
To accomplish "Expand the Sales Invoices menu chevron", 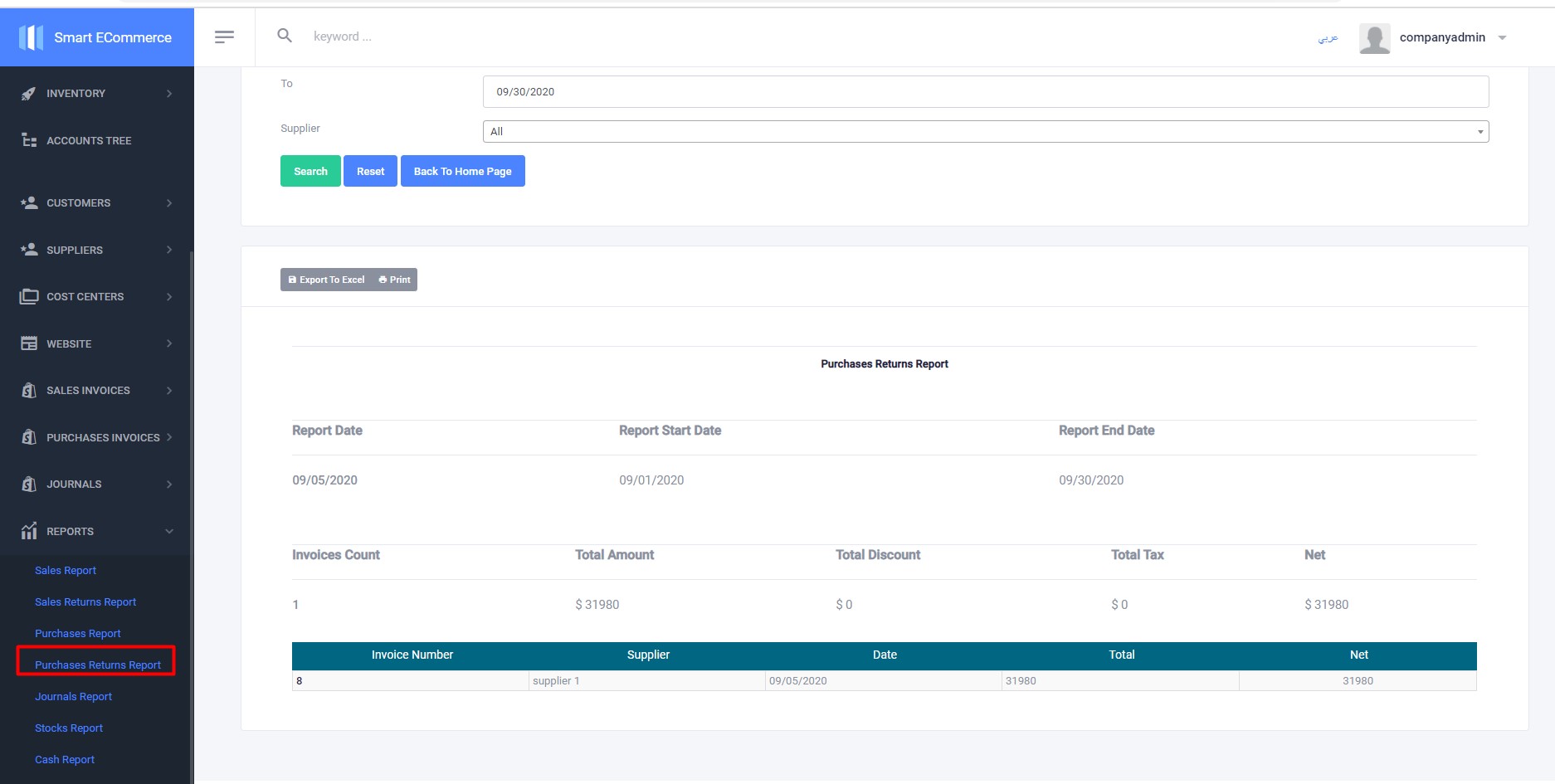I will tap(169, 390).
